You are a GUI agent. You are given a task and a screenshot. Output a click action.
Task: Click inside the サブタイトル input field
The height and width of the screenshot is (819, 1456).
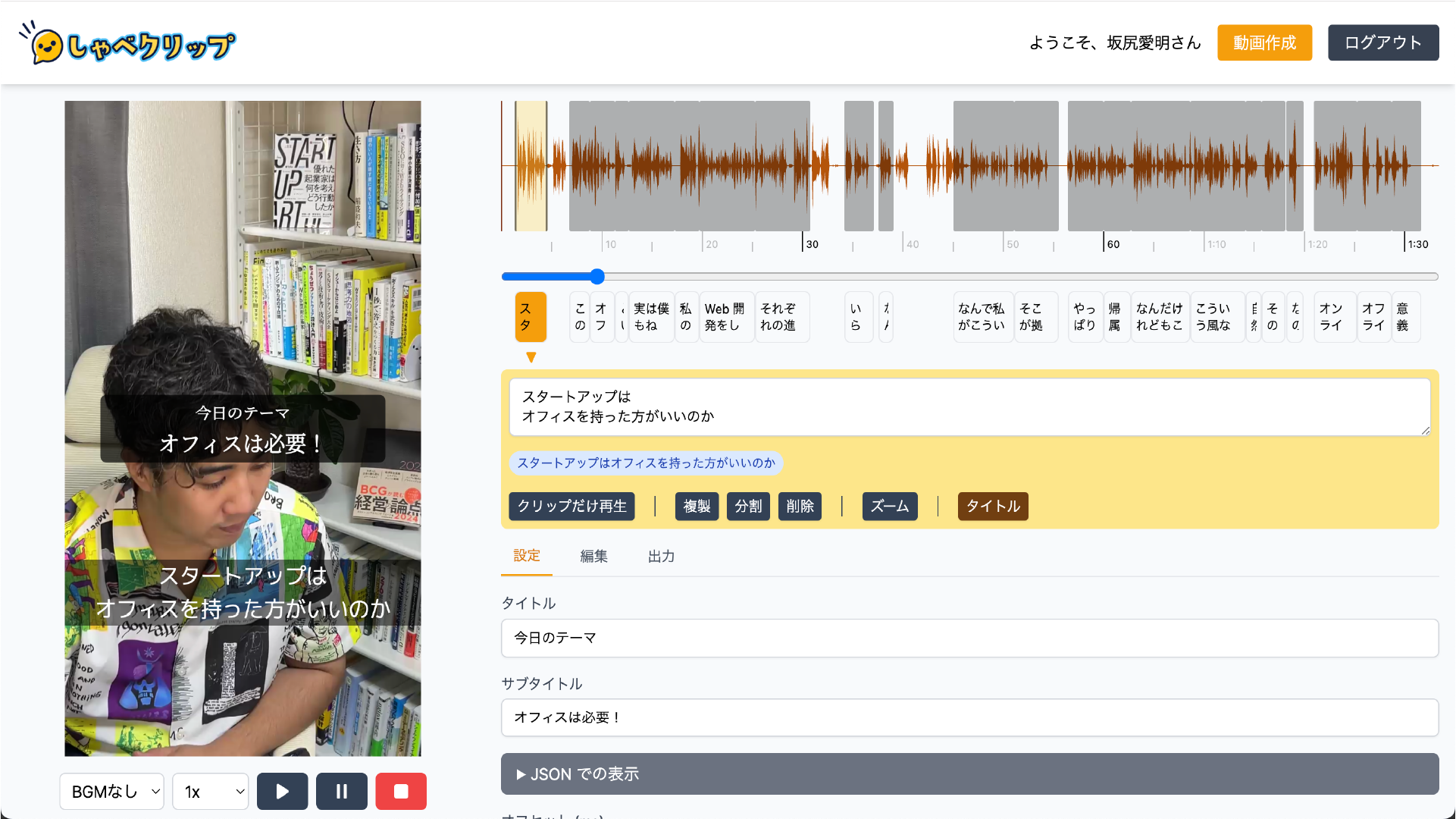(x=970, y=717)
